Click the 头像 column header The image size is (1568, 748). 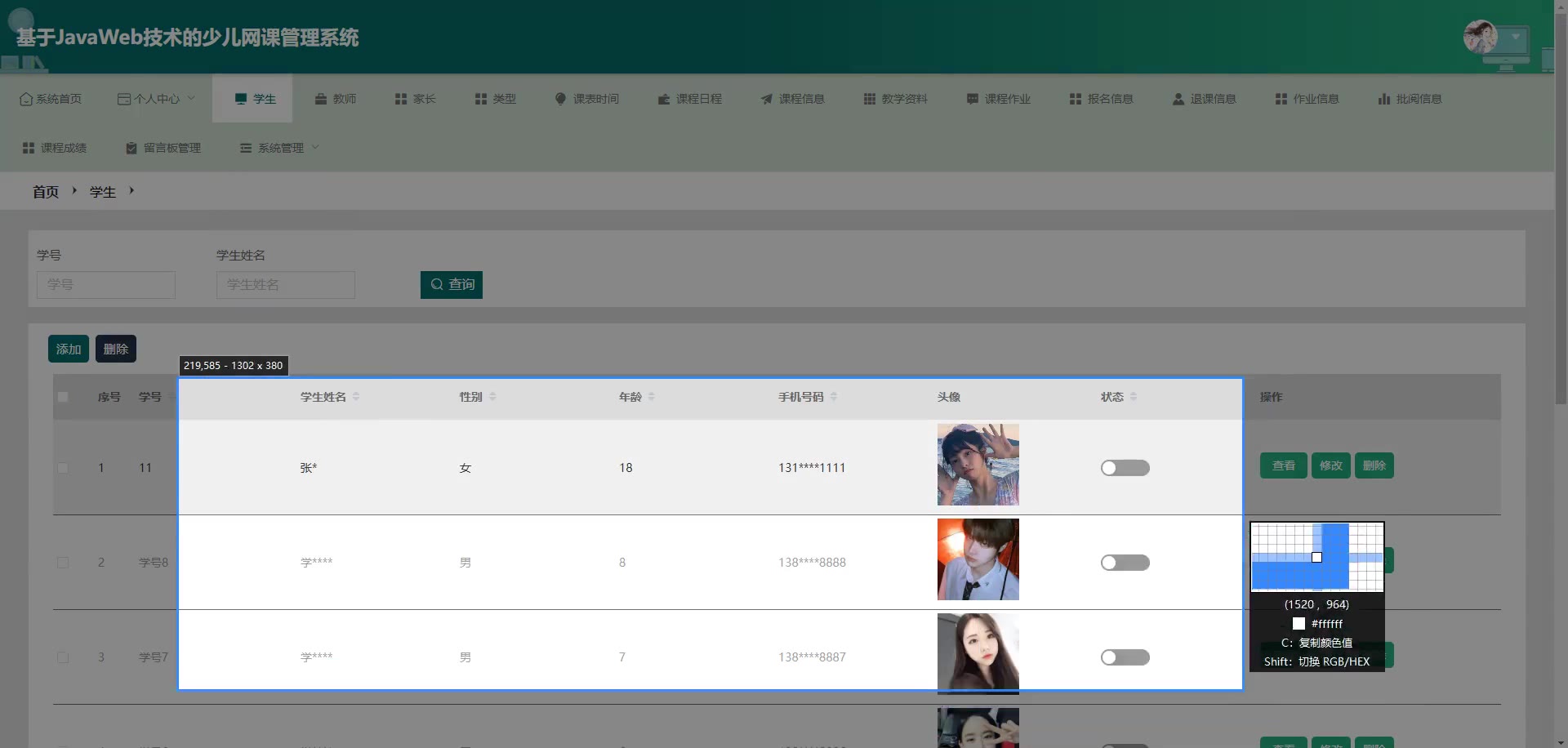coord(949,397)
